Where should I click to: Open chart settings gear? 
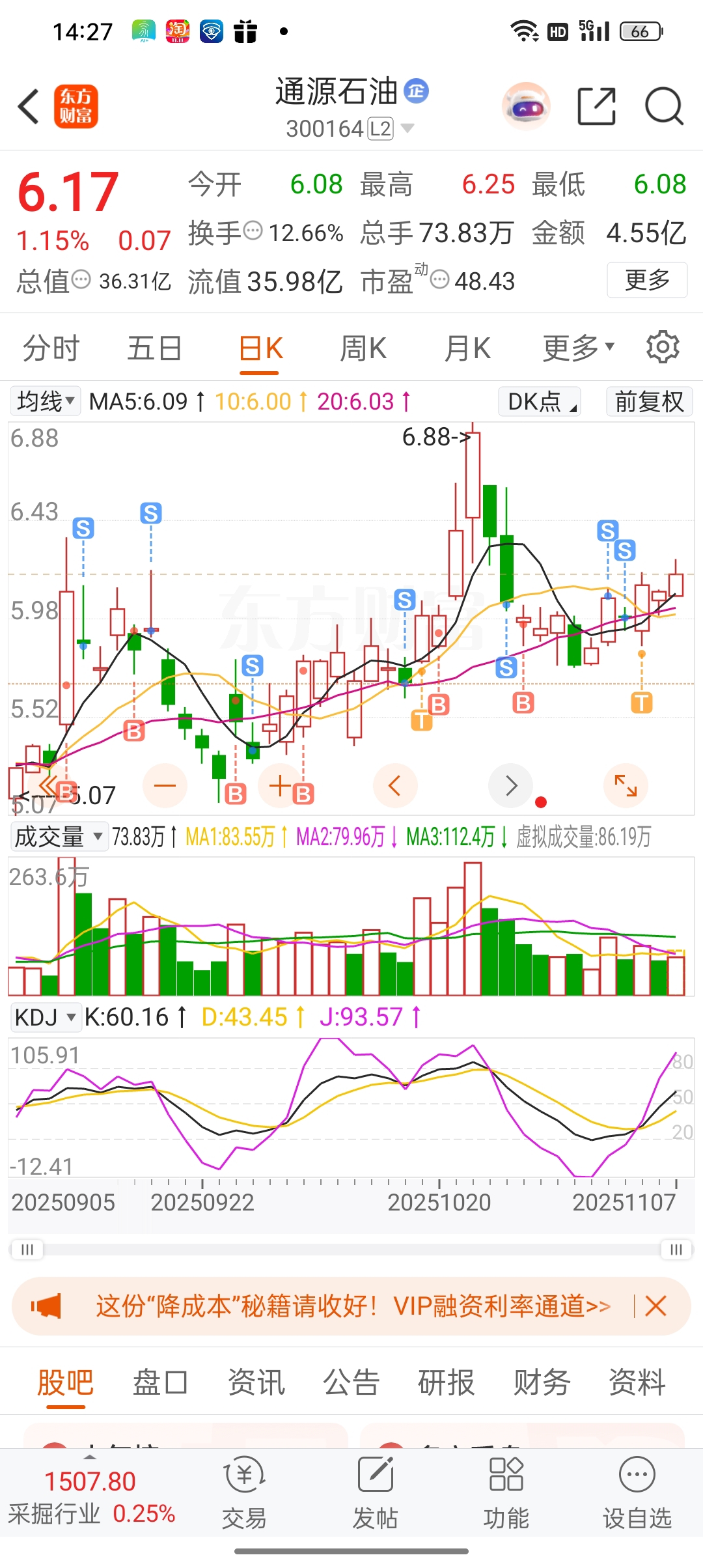(x=663, y=347)
